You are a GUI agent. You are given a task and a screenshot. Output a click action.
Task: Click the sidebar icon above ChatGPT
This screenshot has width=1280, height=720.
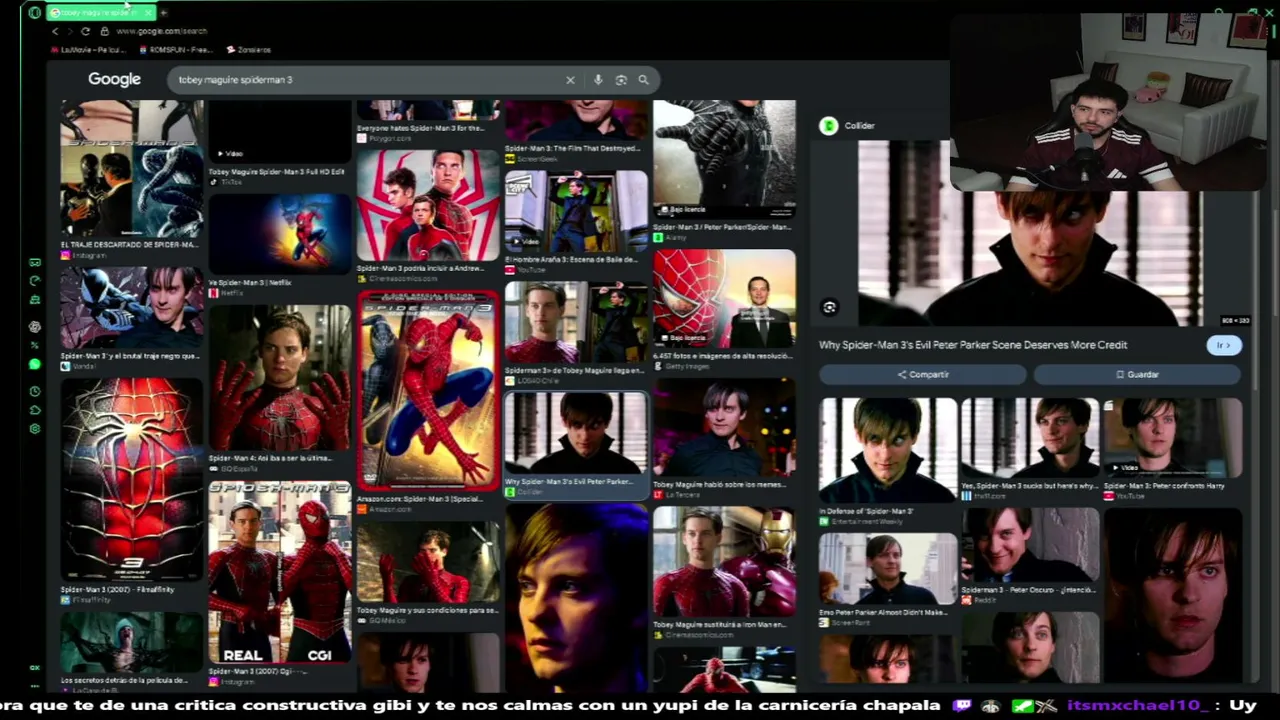(x=35, y=299)
